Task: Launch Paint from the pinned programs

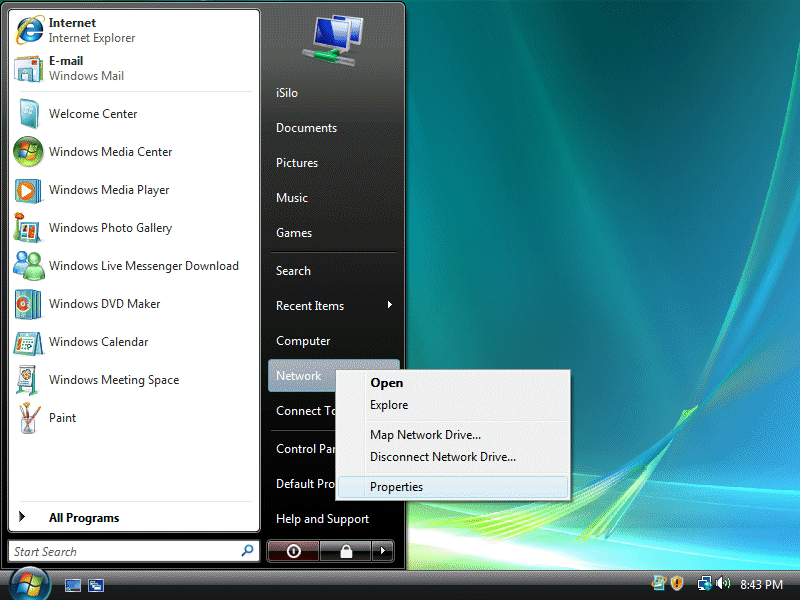Action: point(62,418)
